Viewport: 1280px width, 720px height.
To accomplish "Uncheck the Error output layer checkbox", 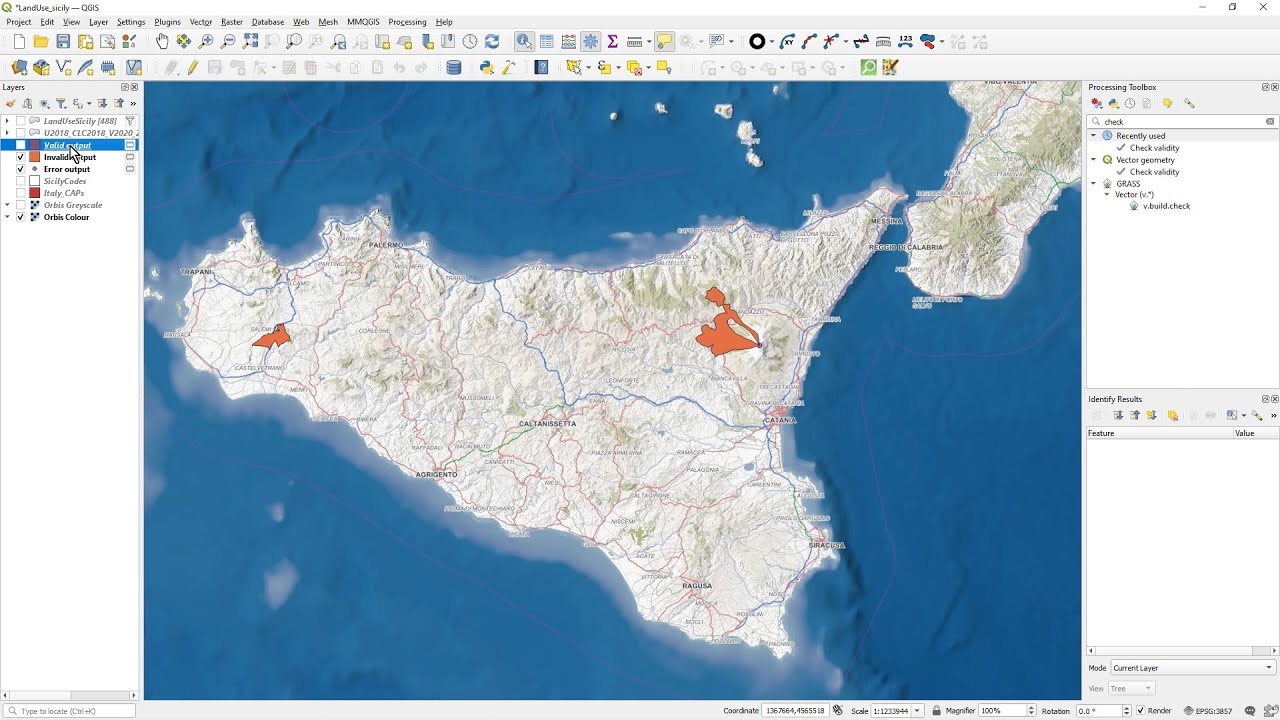I will pos(20,169).
